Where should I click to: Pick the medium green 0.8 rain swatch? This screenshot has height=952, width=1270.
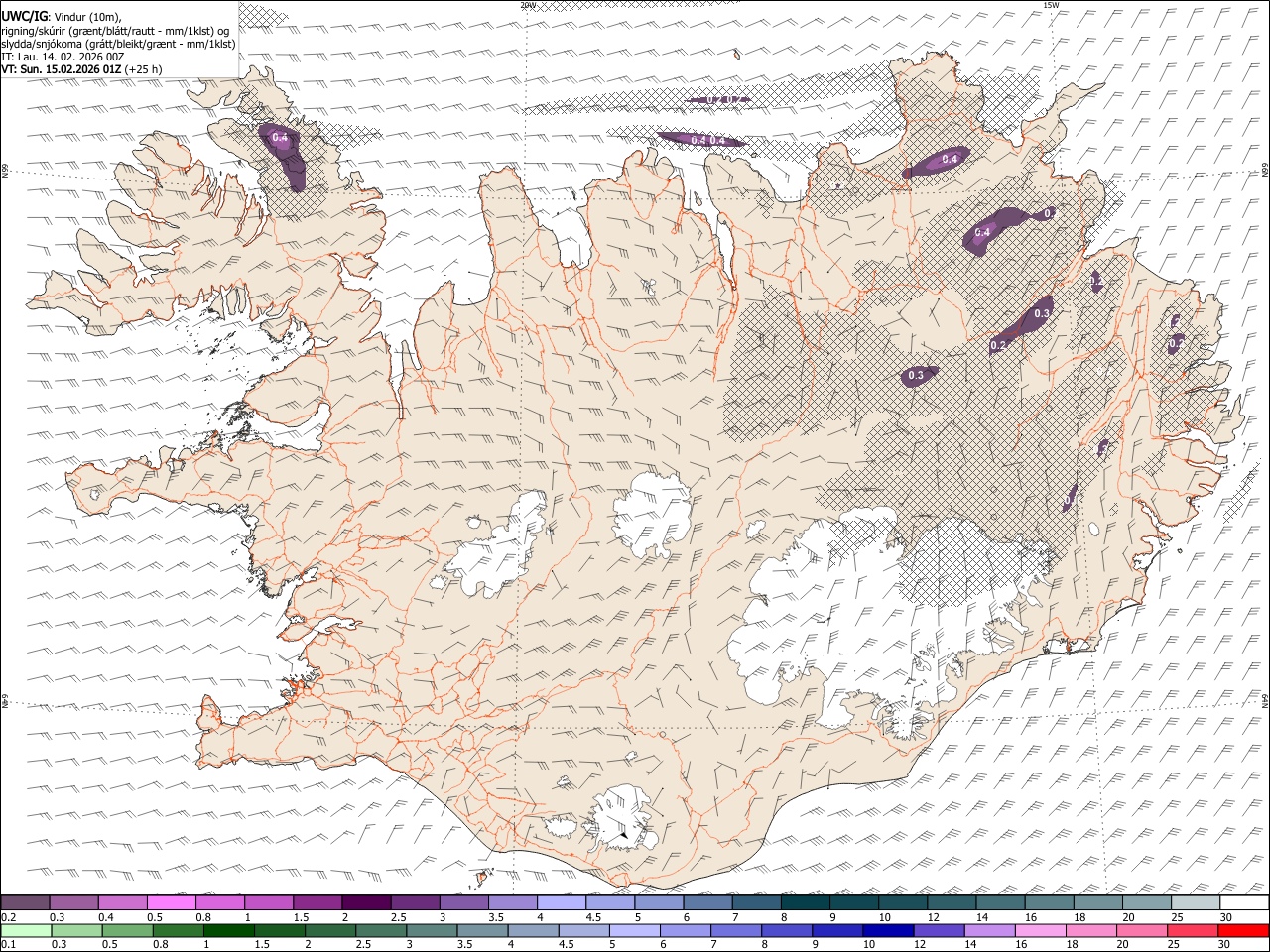coord(179,930)
